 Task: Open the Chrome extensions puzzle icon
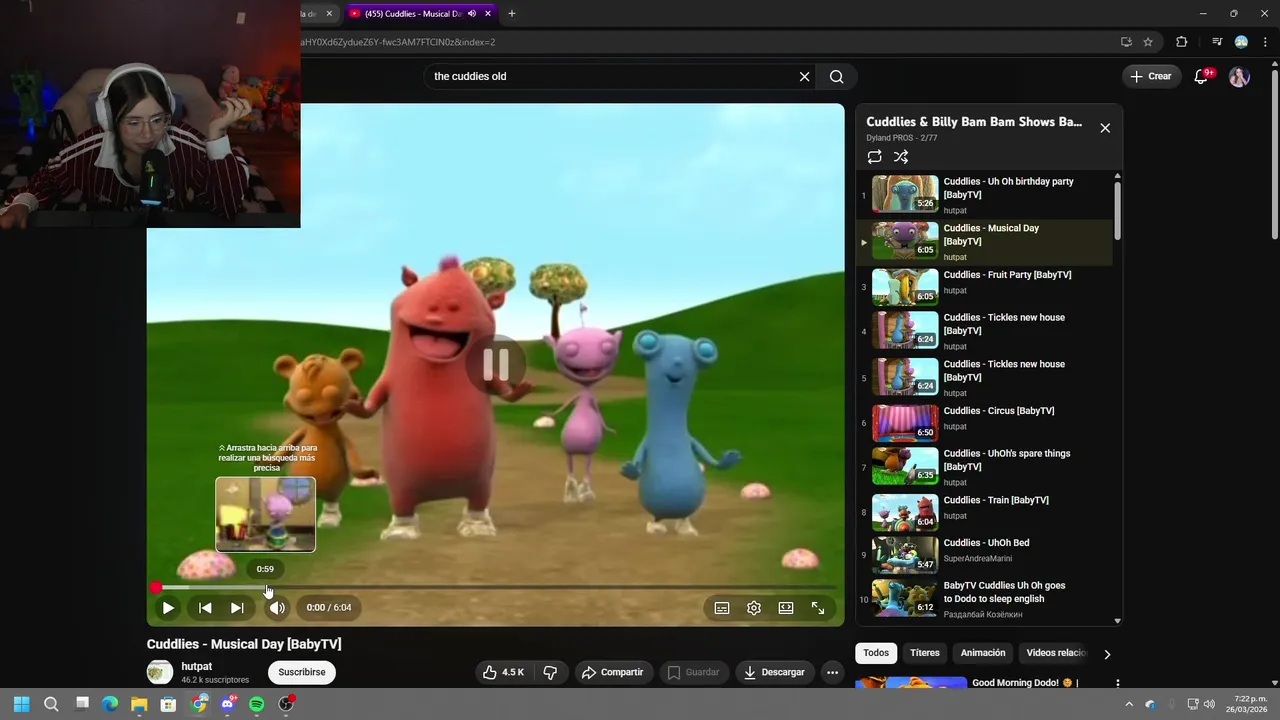pos(1182,42)
